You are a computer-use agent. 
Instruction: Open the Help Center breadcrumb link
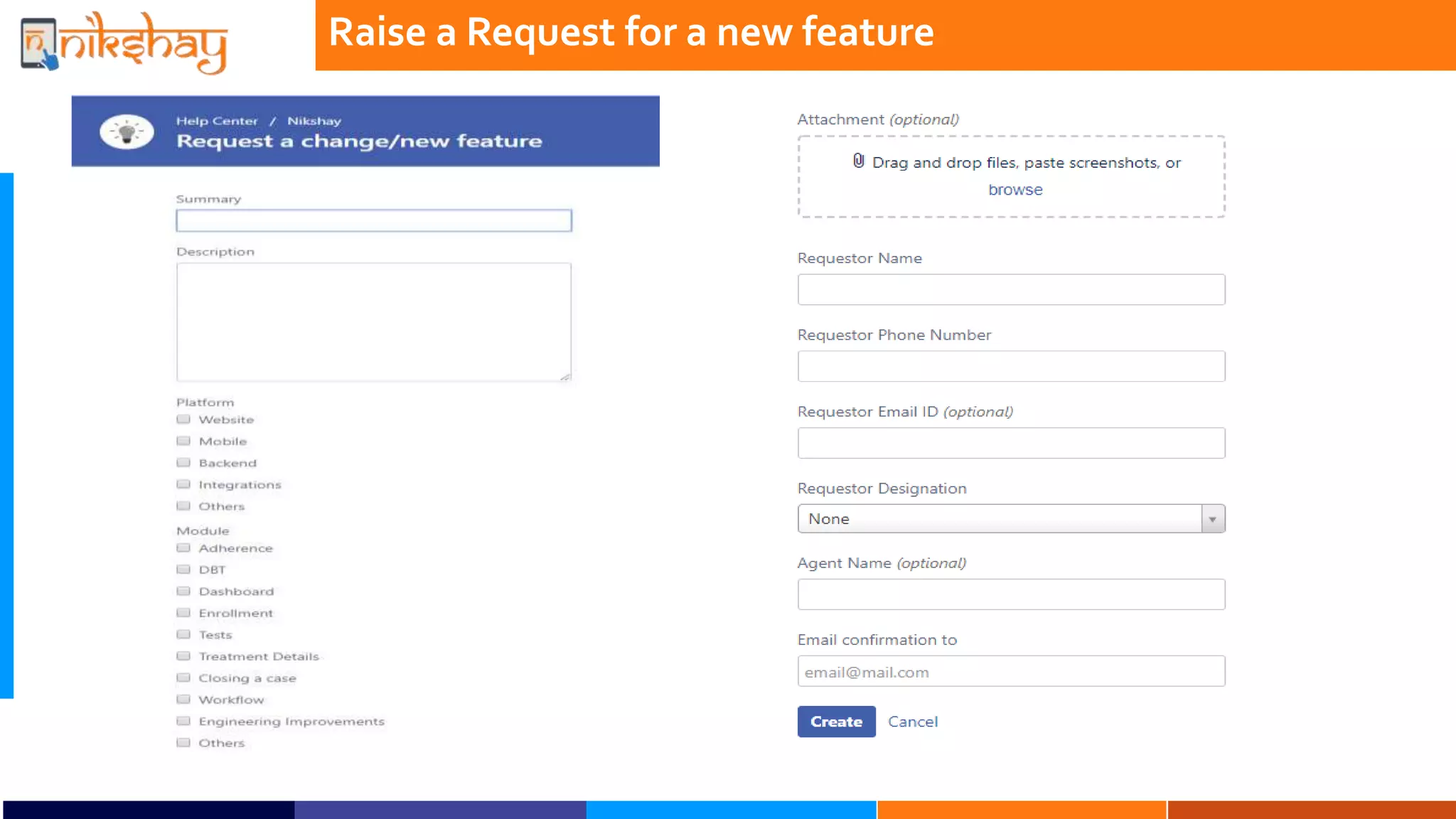[x=217, y=122]
